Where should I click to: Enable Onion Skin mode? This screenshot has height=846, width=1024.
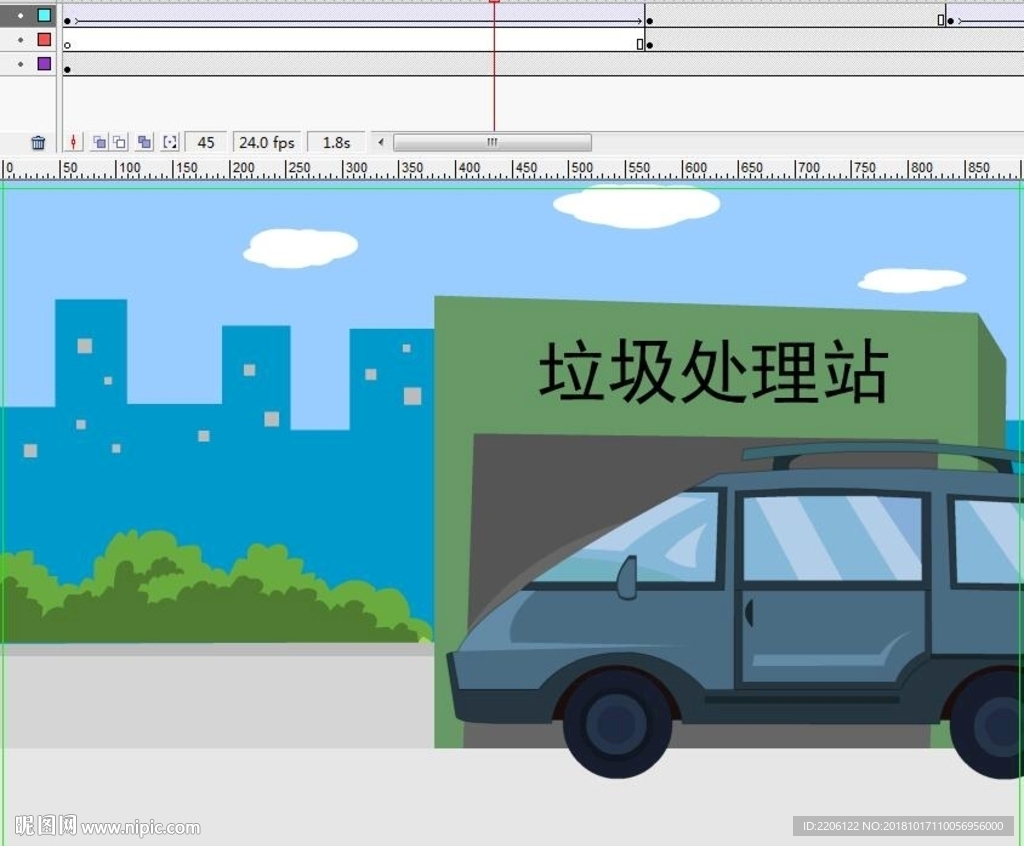tap(98, 142)
